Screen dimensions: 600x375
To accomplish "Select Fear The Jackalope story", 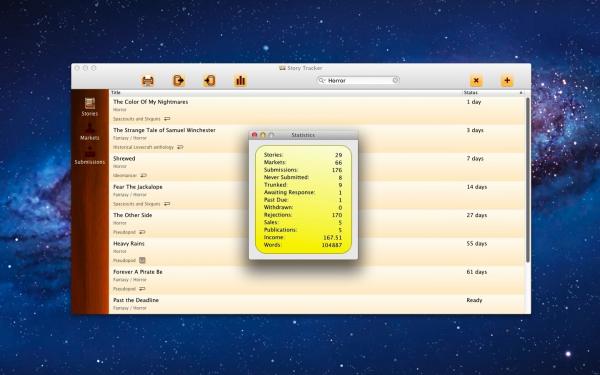I will click(x=138, y=187).
